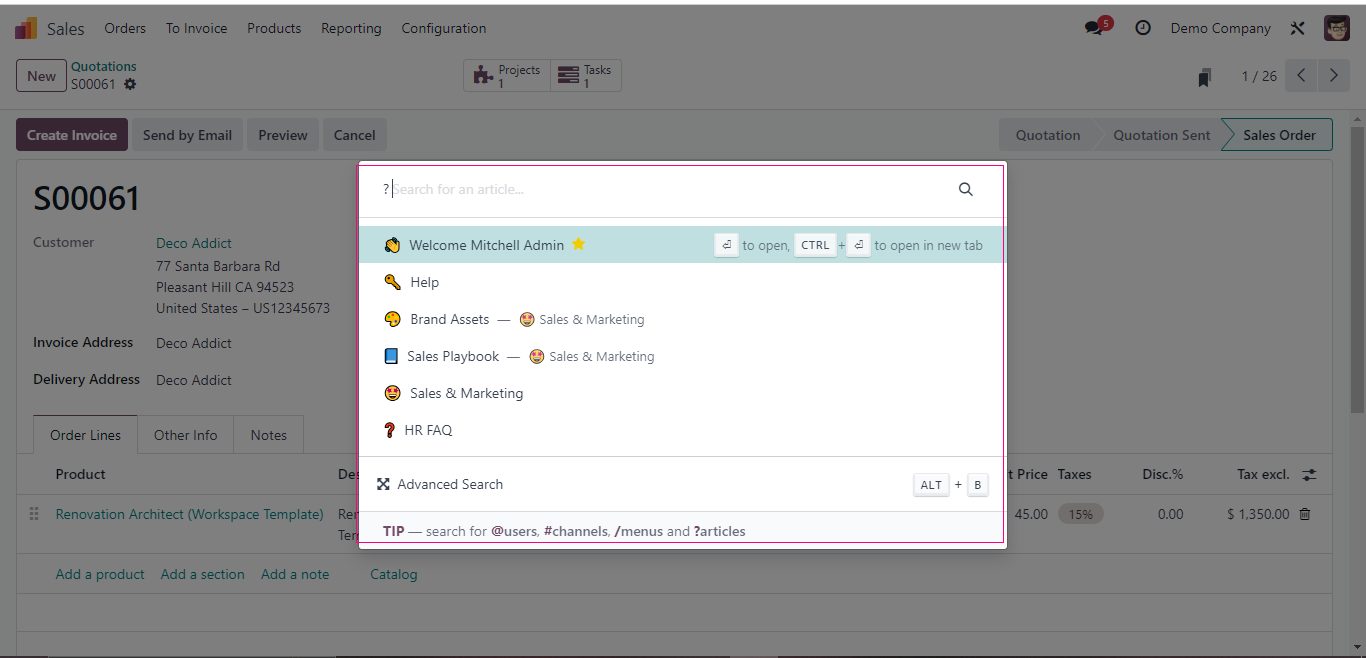
Task: Click the waving hand emoji of the Welcome article
Action: [x=392, y=245]
